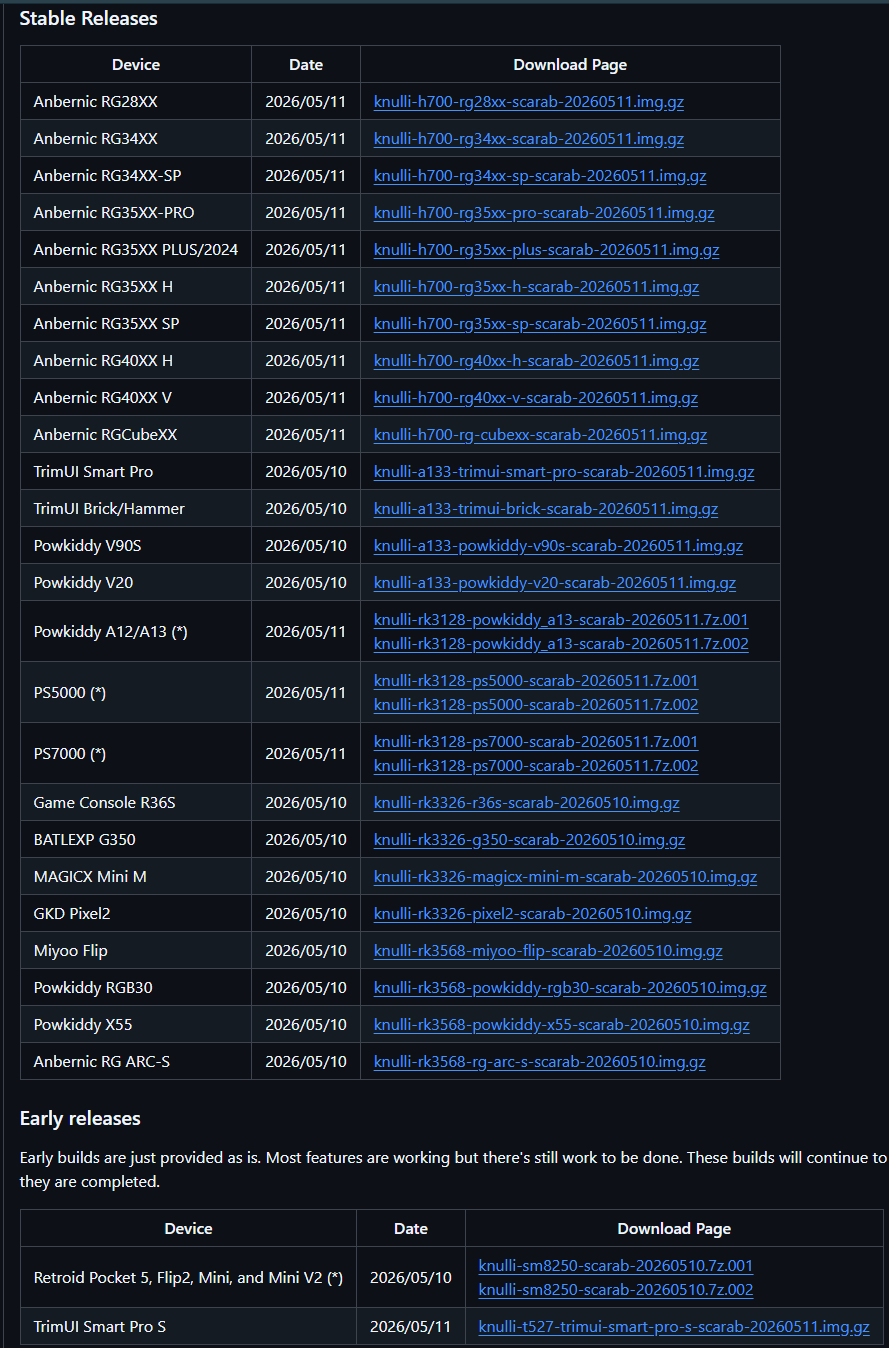Open knulli-h700-rg28xx-scarab-20260511.img.gz download link

coord(529,101)
